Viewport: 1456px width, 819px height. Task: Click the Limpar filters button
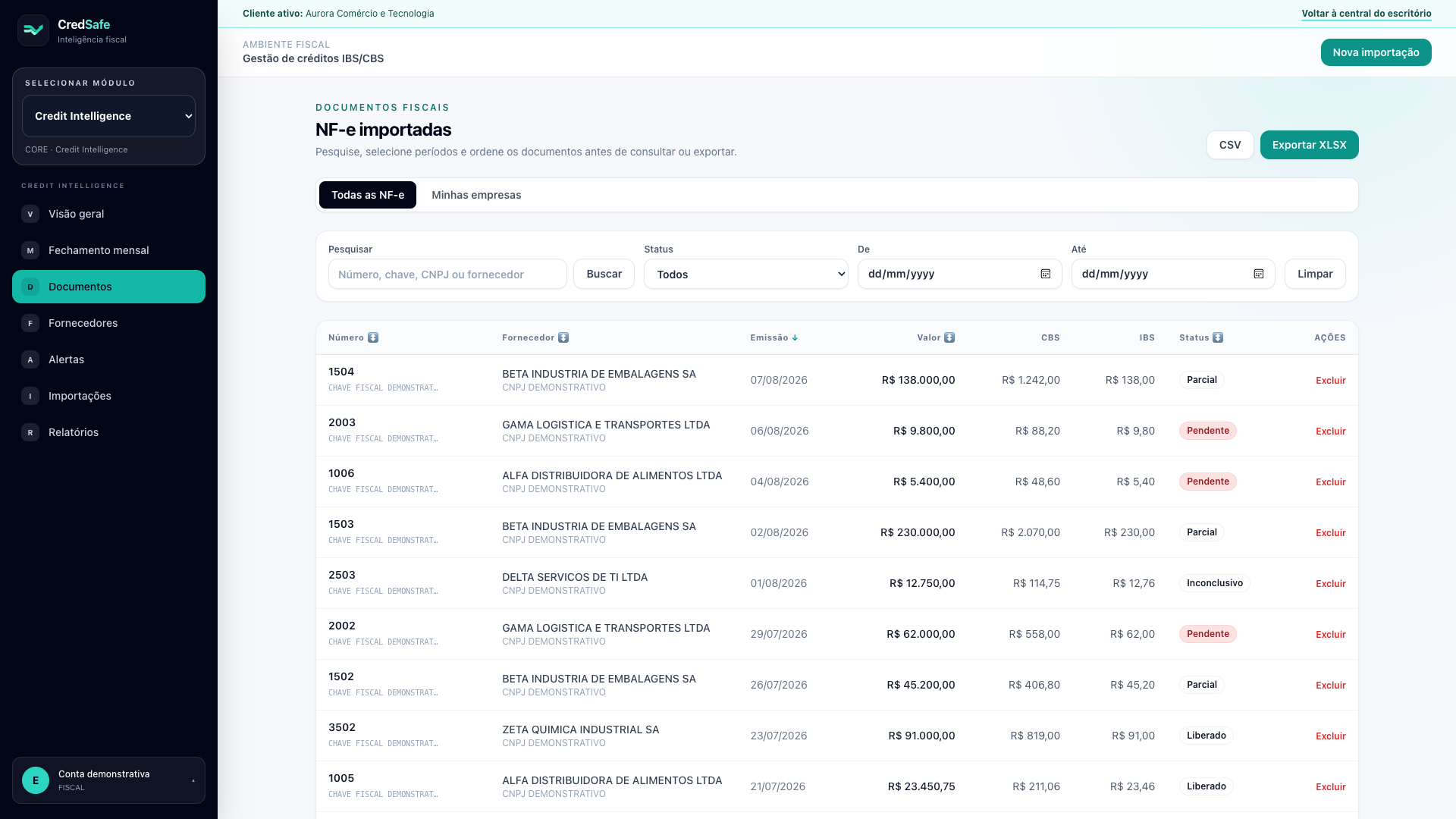tap(1315, 274)
